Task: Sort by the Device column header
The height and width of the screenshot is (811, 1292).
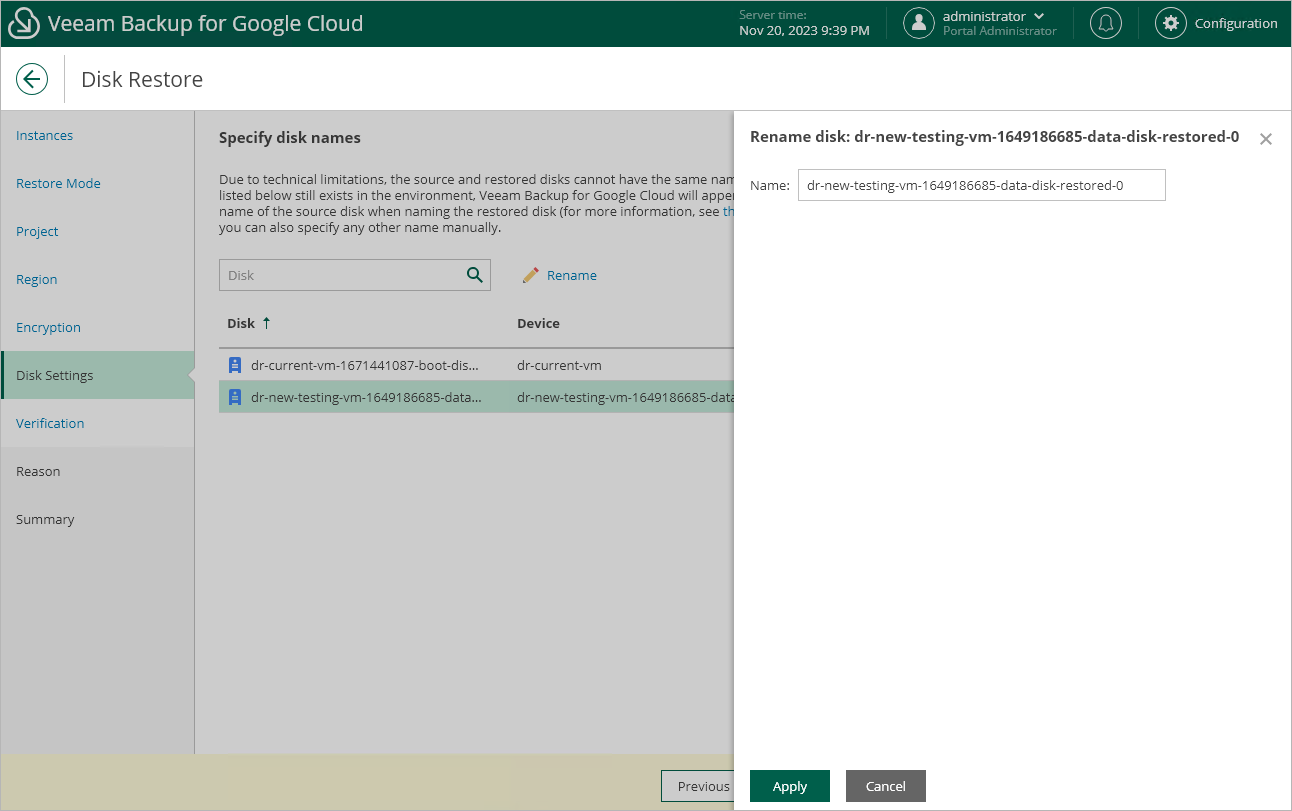Action: pos(538,323)
